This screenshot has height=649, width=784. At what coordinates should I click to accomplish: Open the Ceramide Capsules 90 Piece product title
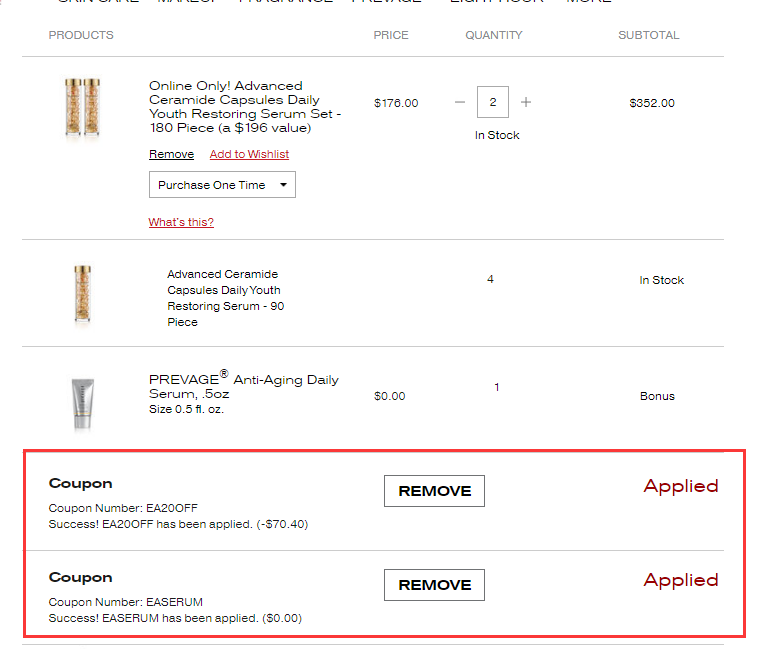pos(226,298)
